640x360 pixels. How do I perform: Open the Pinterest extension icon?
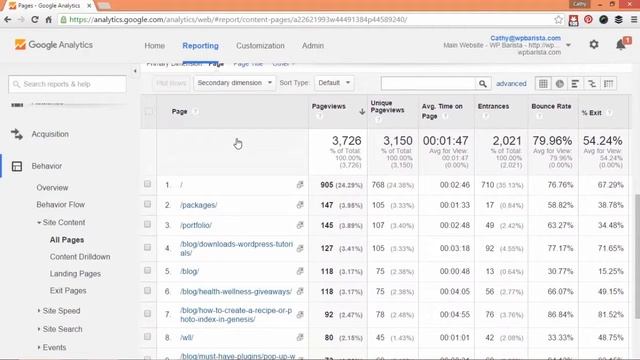coord(588,20)
